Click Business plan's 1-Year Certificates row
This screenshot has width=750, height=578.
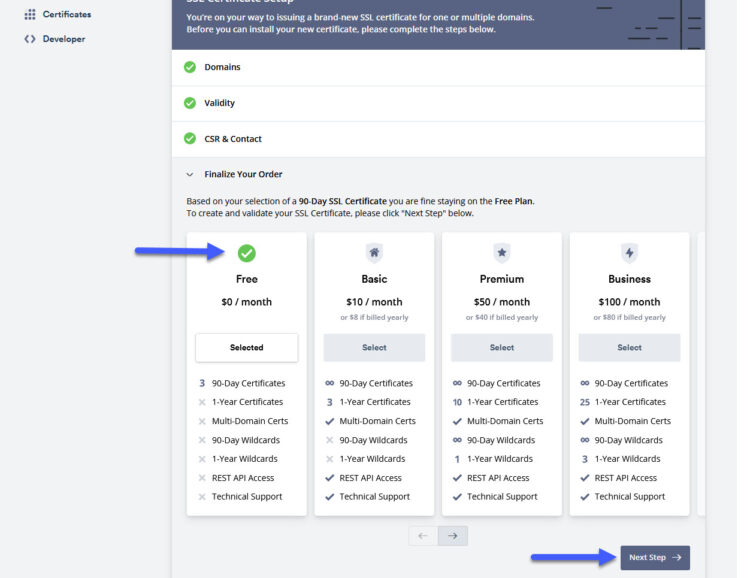(623, 402)
